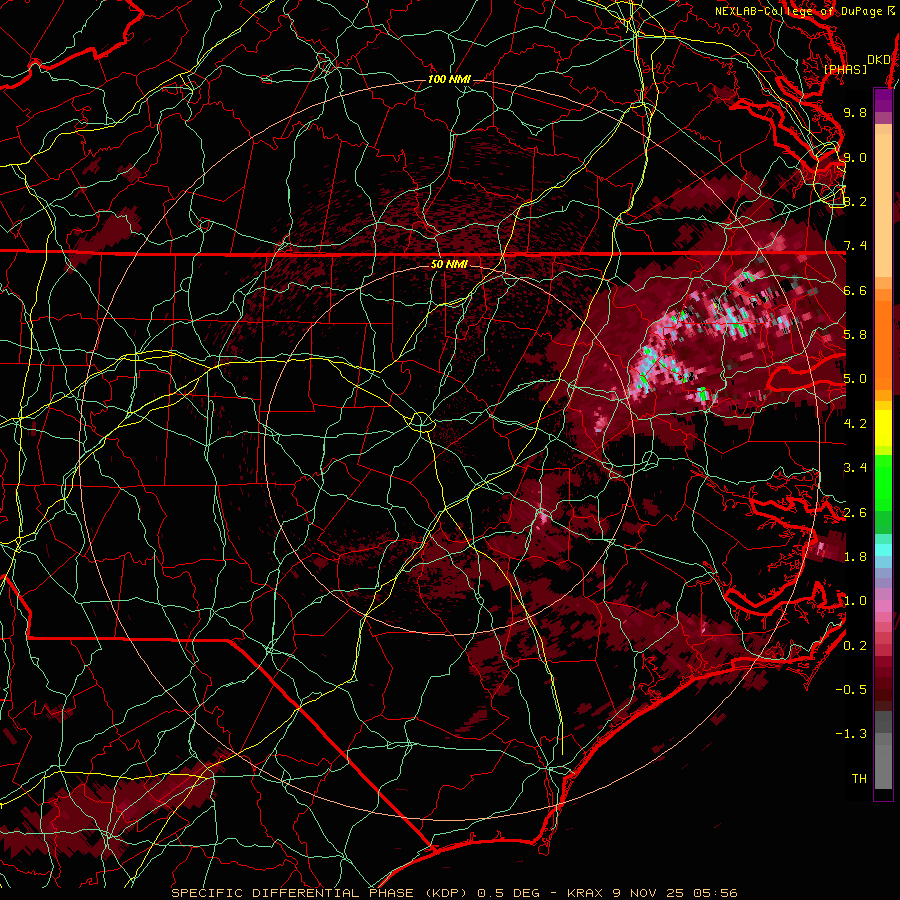900x900 pixels.
Task: Pick the bright green band of color bar
Action: [883, 482]
